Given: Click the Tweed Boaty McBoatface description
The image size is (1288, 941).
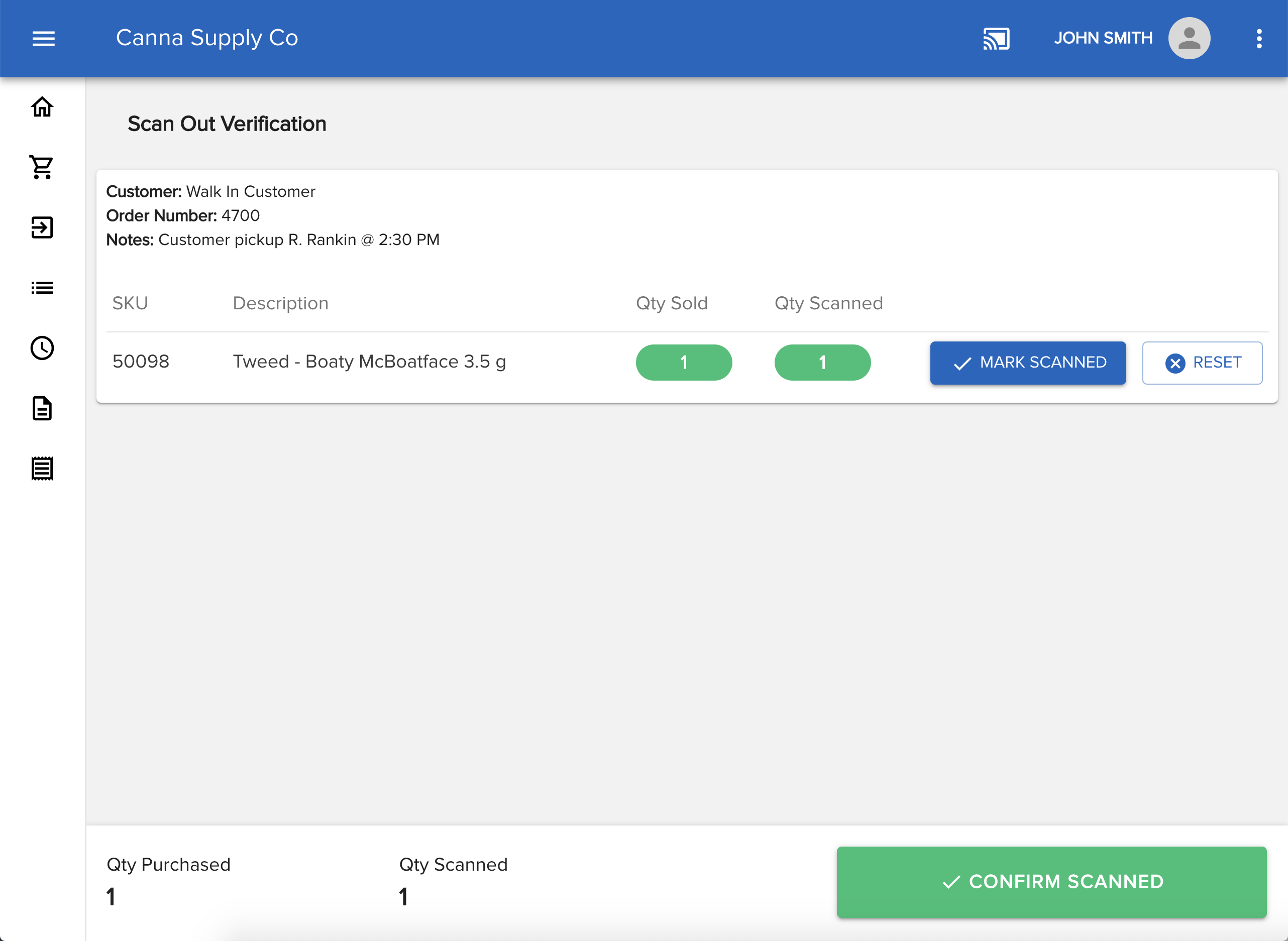Looking at the screenshot, I should click(369, 362).
